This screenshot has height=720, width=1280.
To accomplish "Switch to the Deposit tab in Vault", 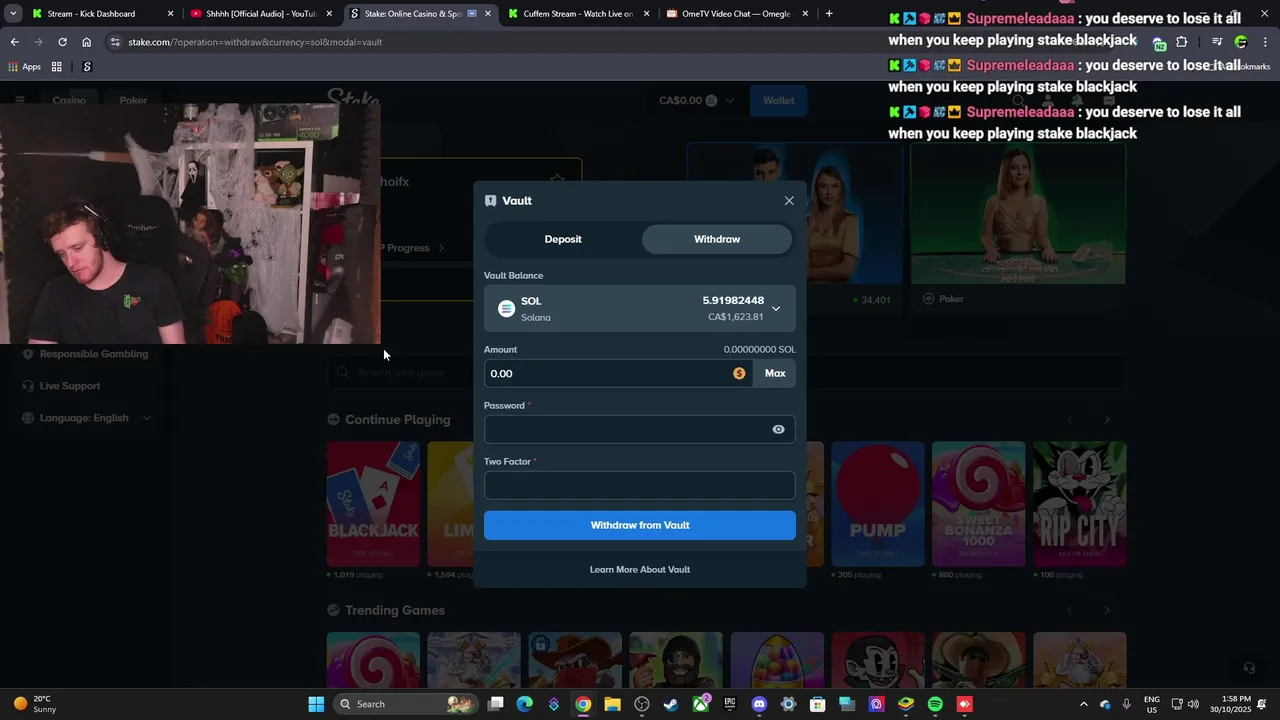I will coord(563,239).
